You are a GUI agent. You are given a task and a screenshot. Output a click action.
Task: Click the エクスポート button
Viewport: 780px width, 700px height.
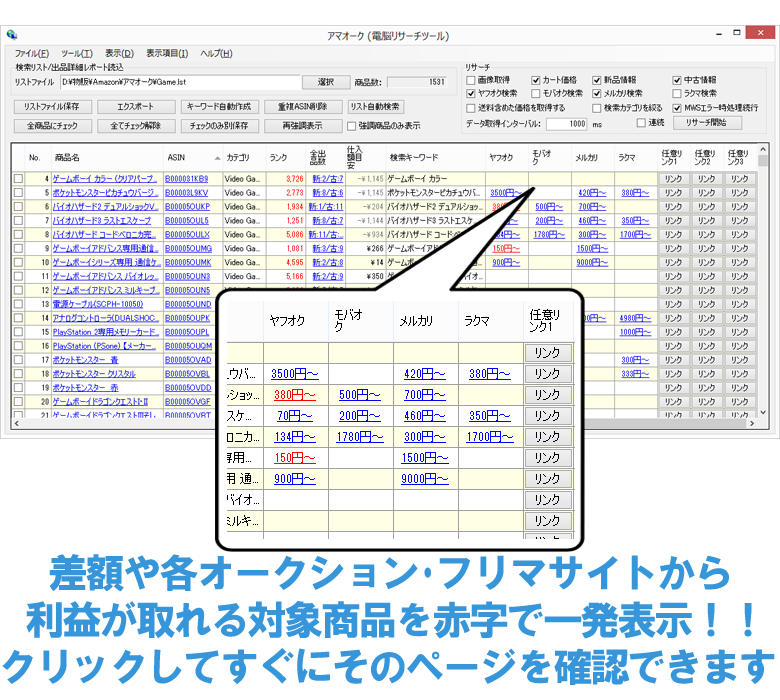[x=135, y=106]
